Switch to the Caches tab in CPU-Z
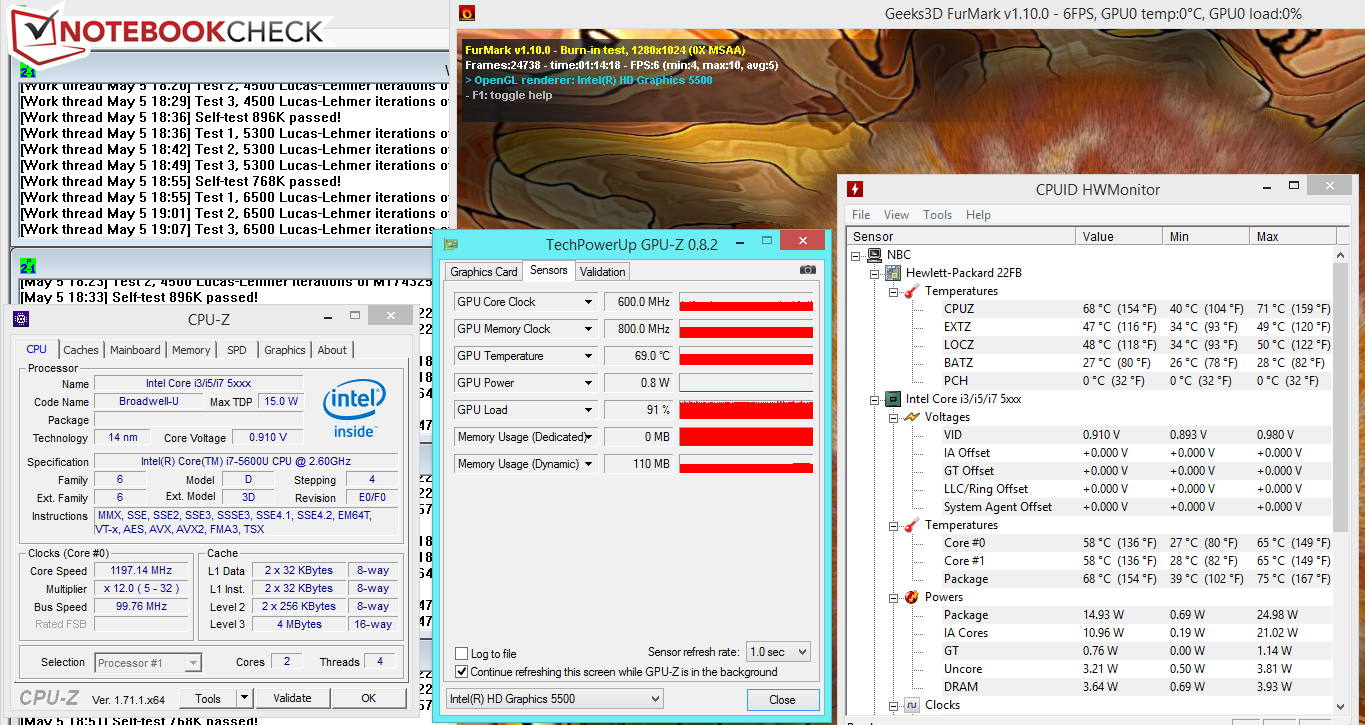The image size is (1365, 725). tap(81, 350)
